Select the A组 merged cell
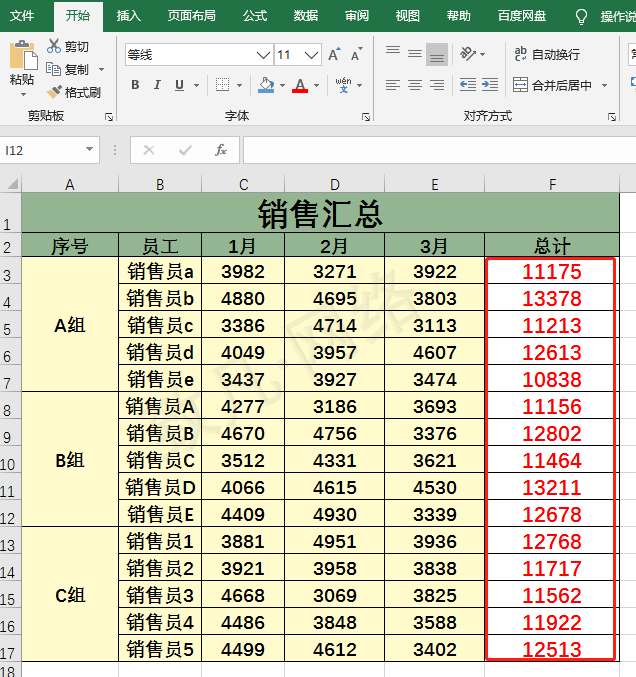The width and height of the screenshot is (636, 677). [x=70, y=325]
